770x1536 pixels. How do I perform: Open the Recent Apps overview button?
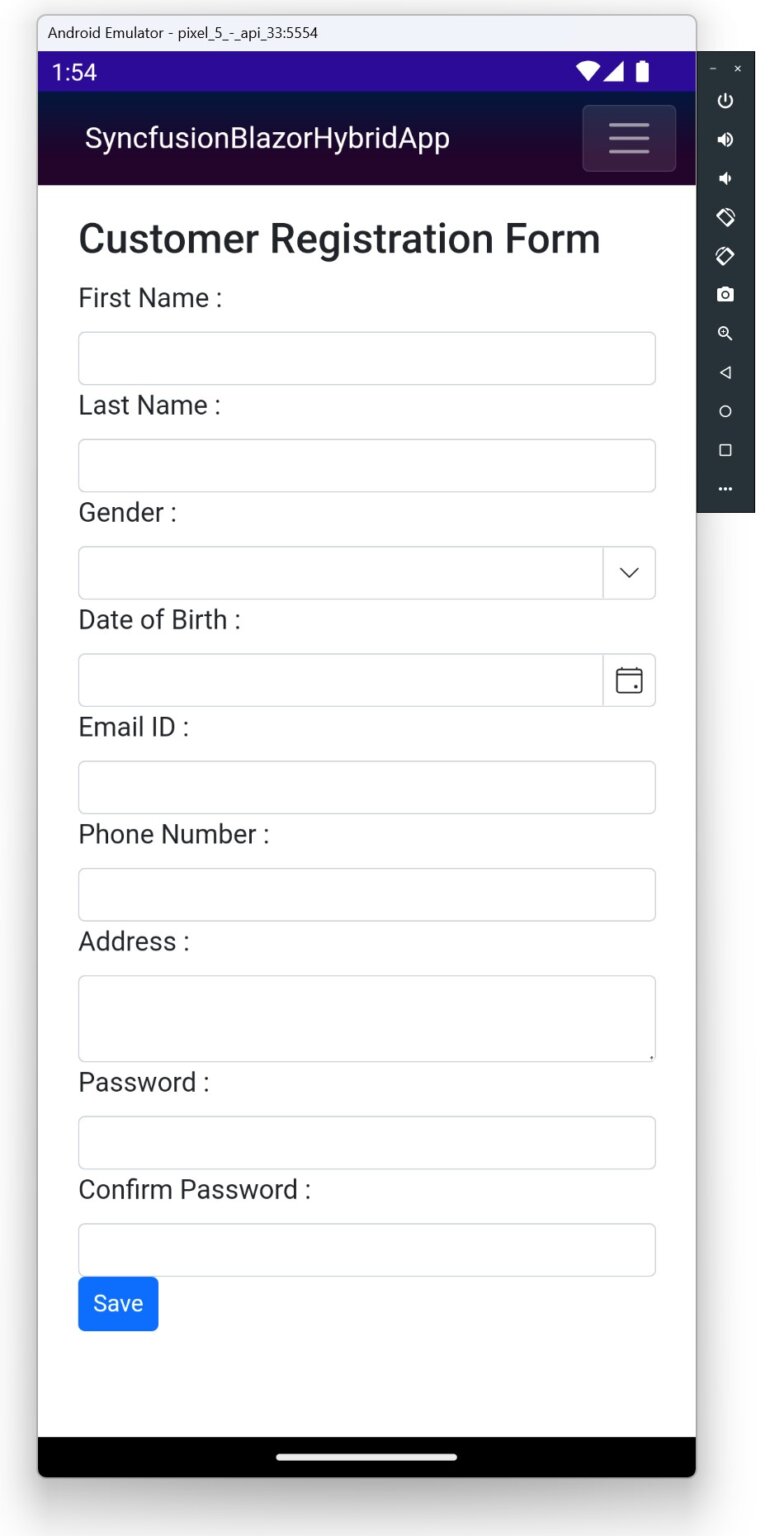725,450
